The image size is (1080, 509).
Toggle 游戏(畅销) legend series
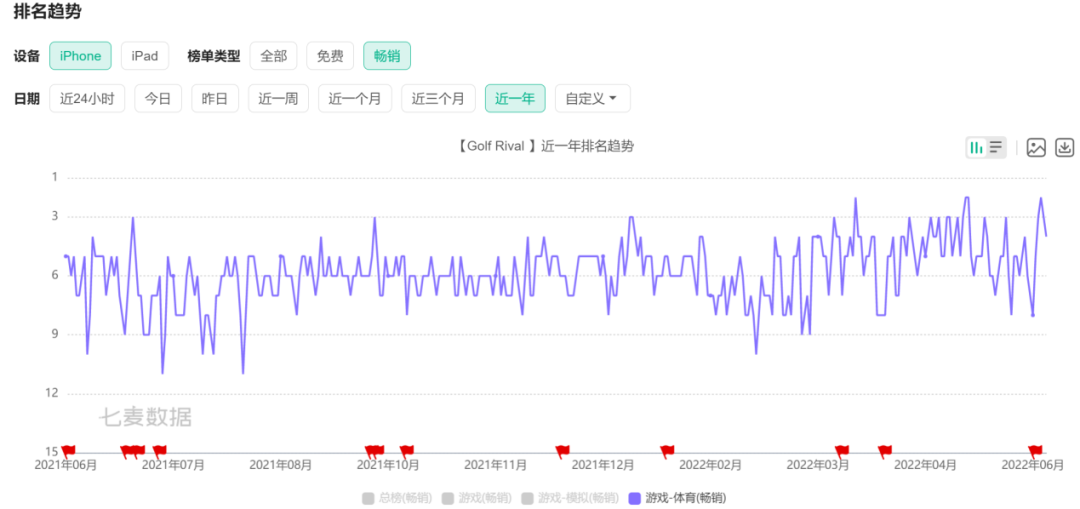(x=476, y=497)
